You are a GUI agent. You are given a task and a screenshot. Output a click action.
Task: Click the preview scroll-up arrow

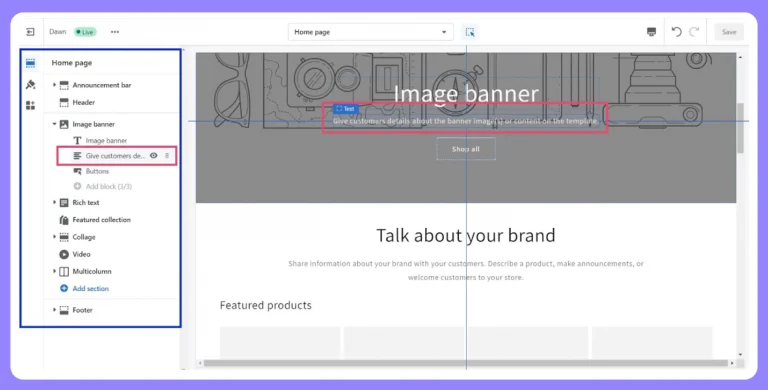pyautogui.click(x=740, y=57)
